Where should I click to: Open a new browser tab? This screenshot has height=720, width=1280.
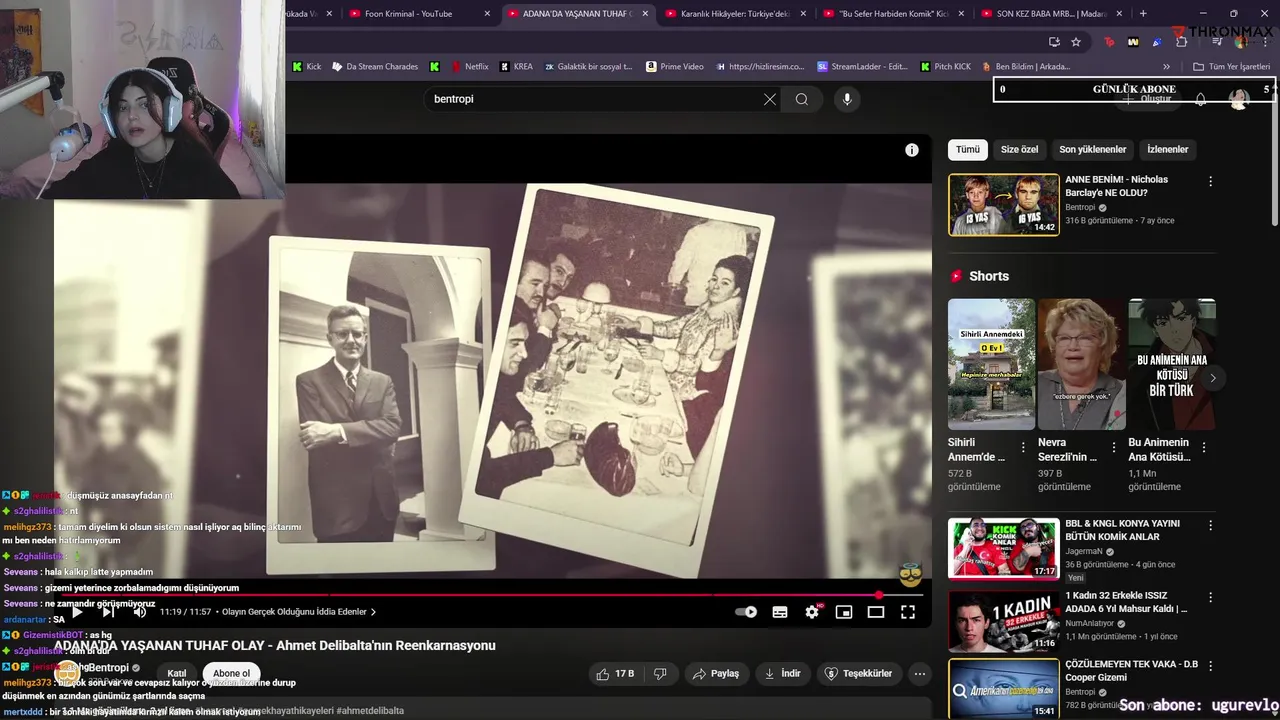pyautogui.click(x=1143, y=13)
